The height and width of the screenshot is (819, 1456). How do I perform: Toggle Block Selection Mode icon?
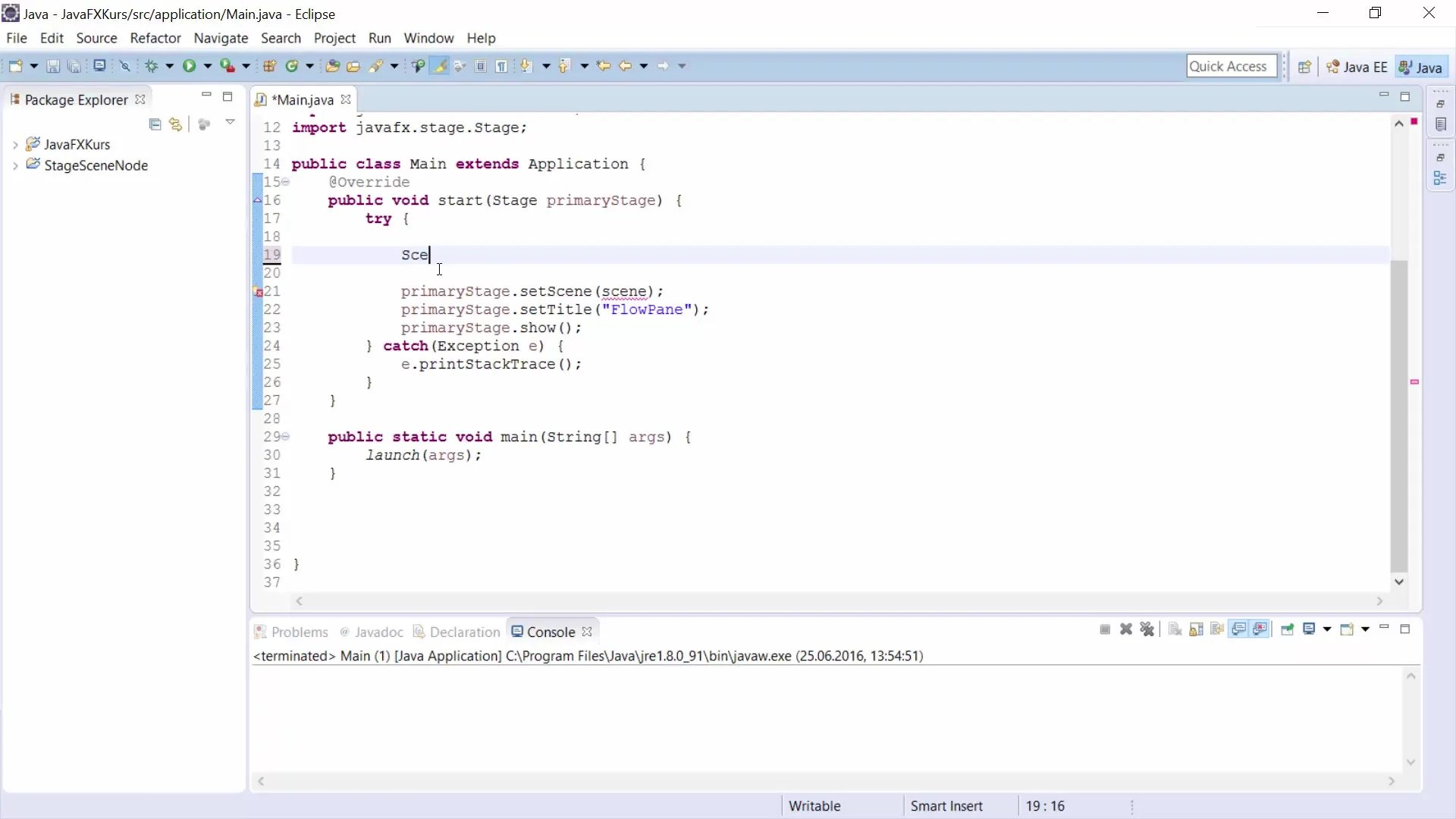coord(481,66)
